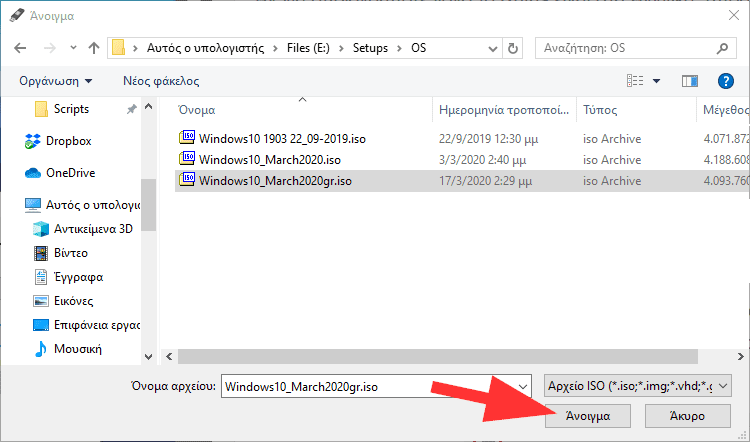Open the Οργάνωση menu
The image size is (750, 442).
coord(55,81)
